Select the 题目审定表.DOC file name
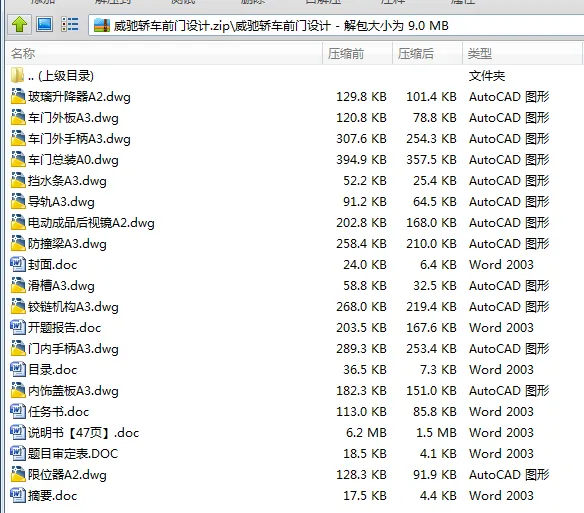This screenshot has width=584, height=513. point(73,453)
